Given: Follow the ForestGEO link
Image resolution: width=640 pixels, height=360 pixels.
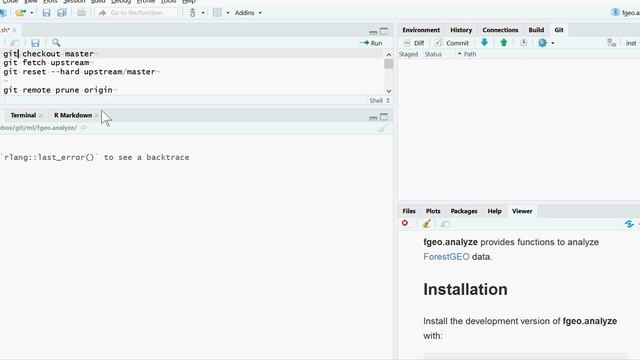Looking at the screenshot, I should pyautogui.click(x=446, y=257).
